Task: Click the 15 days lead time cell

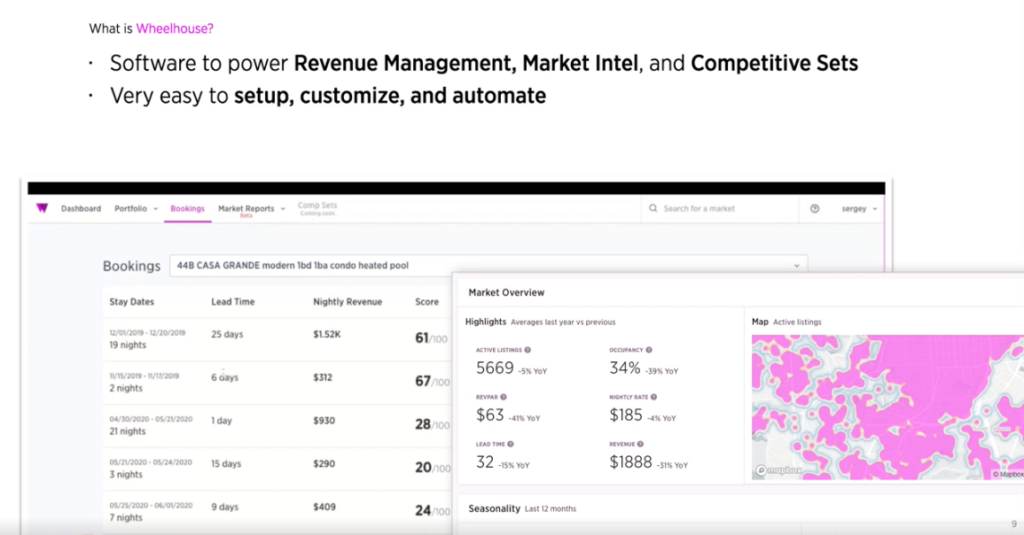Action: click(226, 464)
